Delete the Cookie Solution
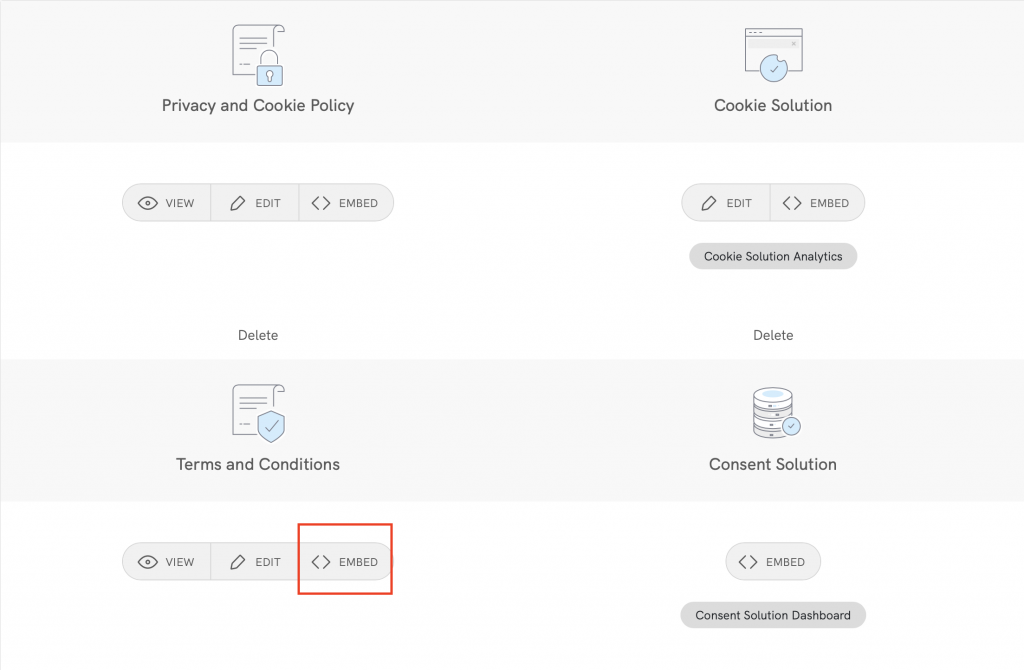This screenshot has height=670, width=1024. click(772, 335)
